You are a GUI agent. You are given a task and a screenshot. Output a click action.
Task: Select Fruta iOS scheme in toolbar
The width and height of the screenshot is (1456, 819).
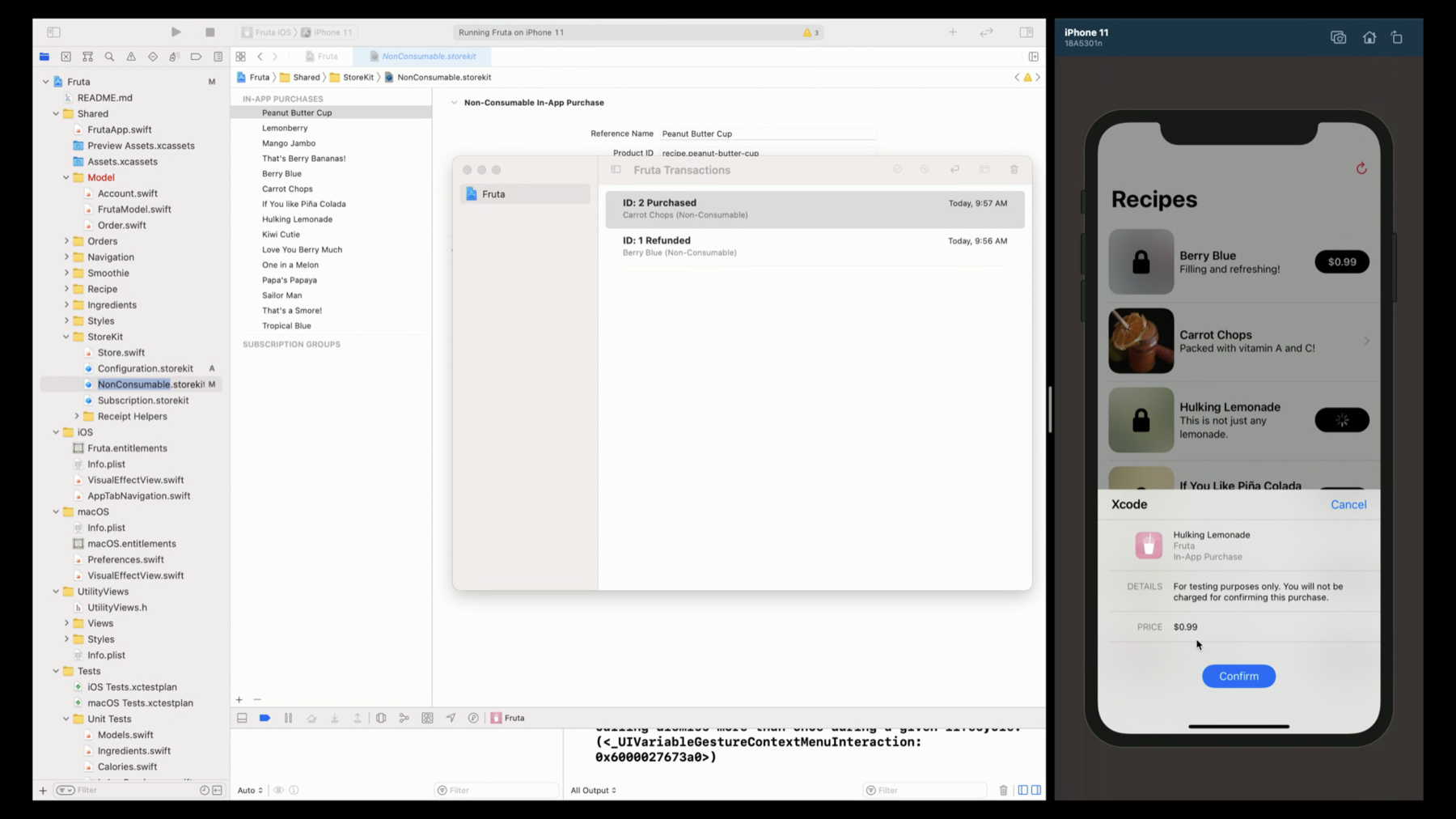(x=267, y=32)
